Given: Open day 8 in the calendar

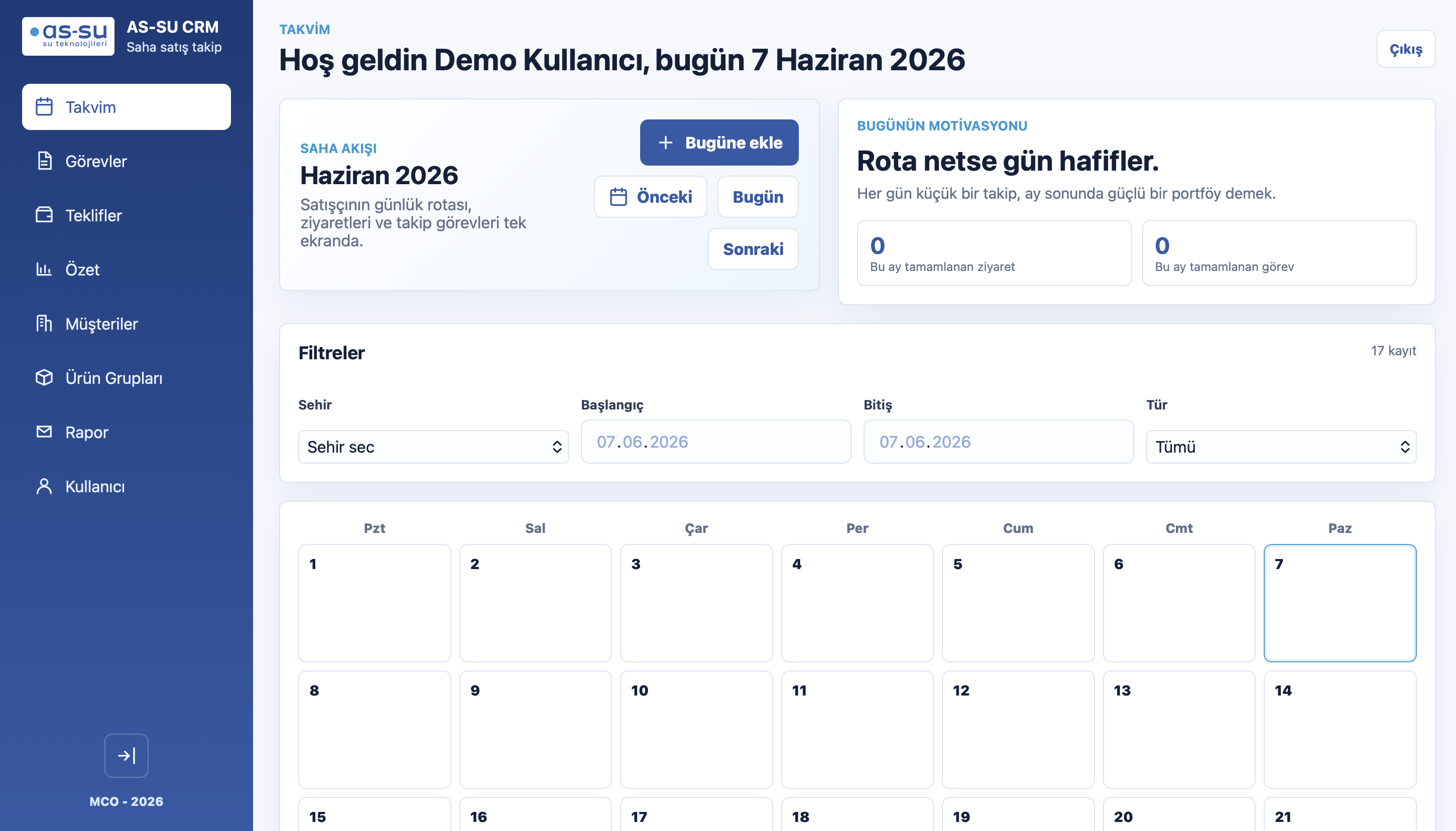Looking at the screenshot, I should coord(375,730).
